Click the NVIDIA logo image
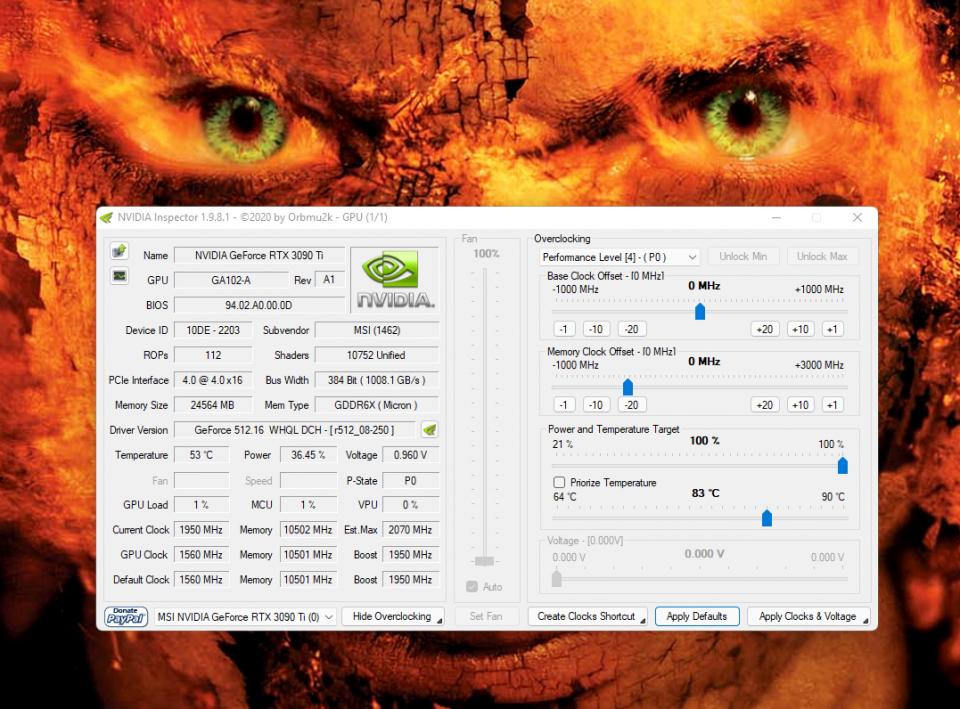The image size is (960, 709). tap(396, 279)
